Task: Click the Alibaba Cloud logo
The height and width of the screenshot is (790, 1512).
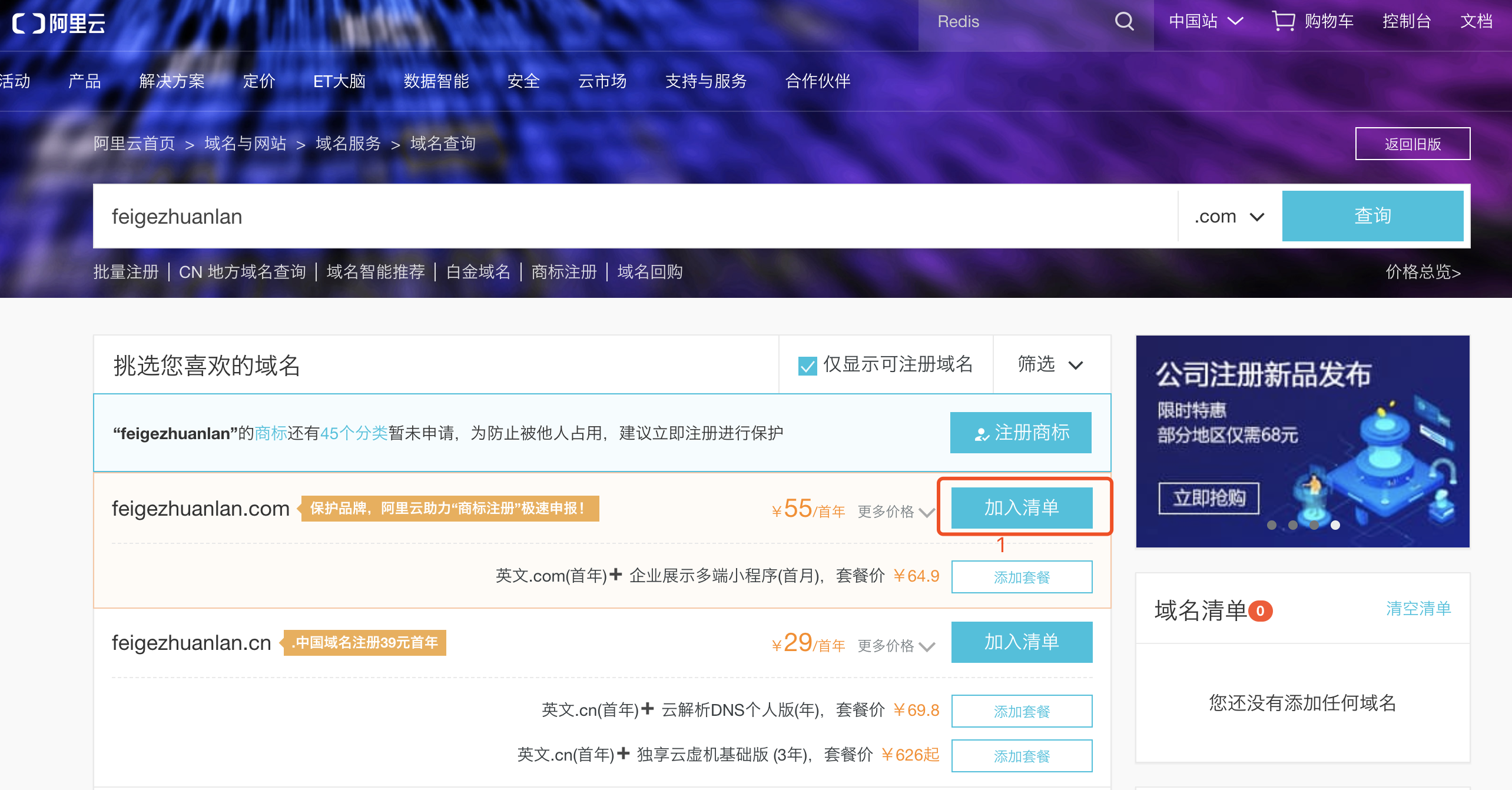Action: 57,24
